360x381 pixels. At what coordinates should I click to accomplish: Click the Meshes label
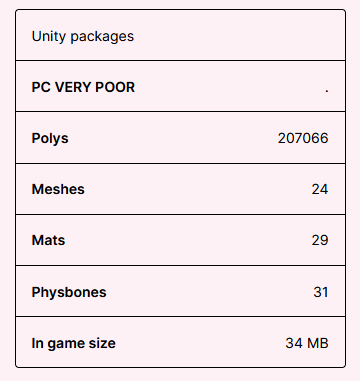[x=58, y=189]
